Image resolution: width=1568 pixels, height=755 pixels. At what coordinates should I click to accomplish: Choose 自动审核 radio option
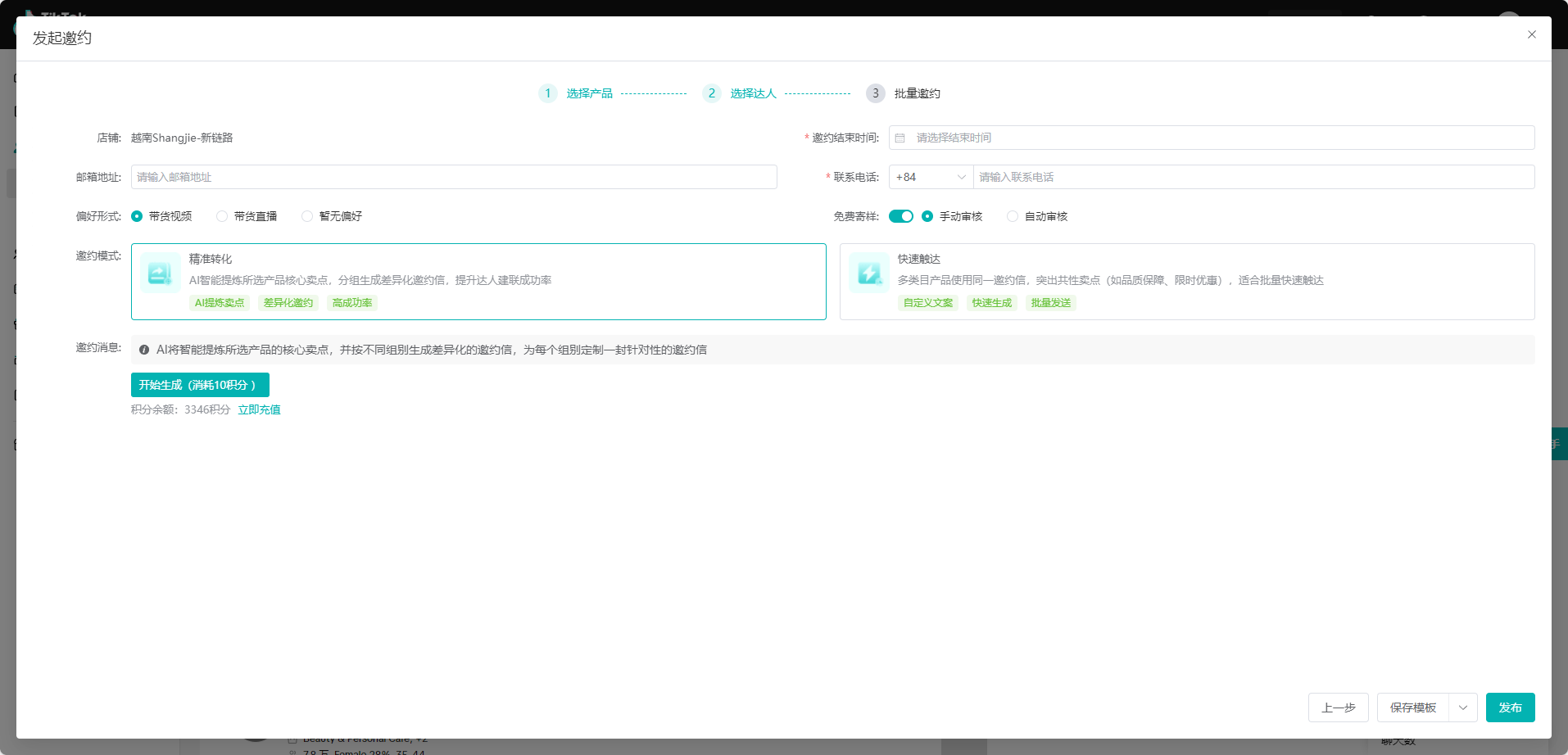(1013, 216)
